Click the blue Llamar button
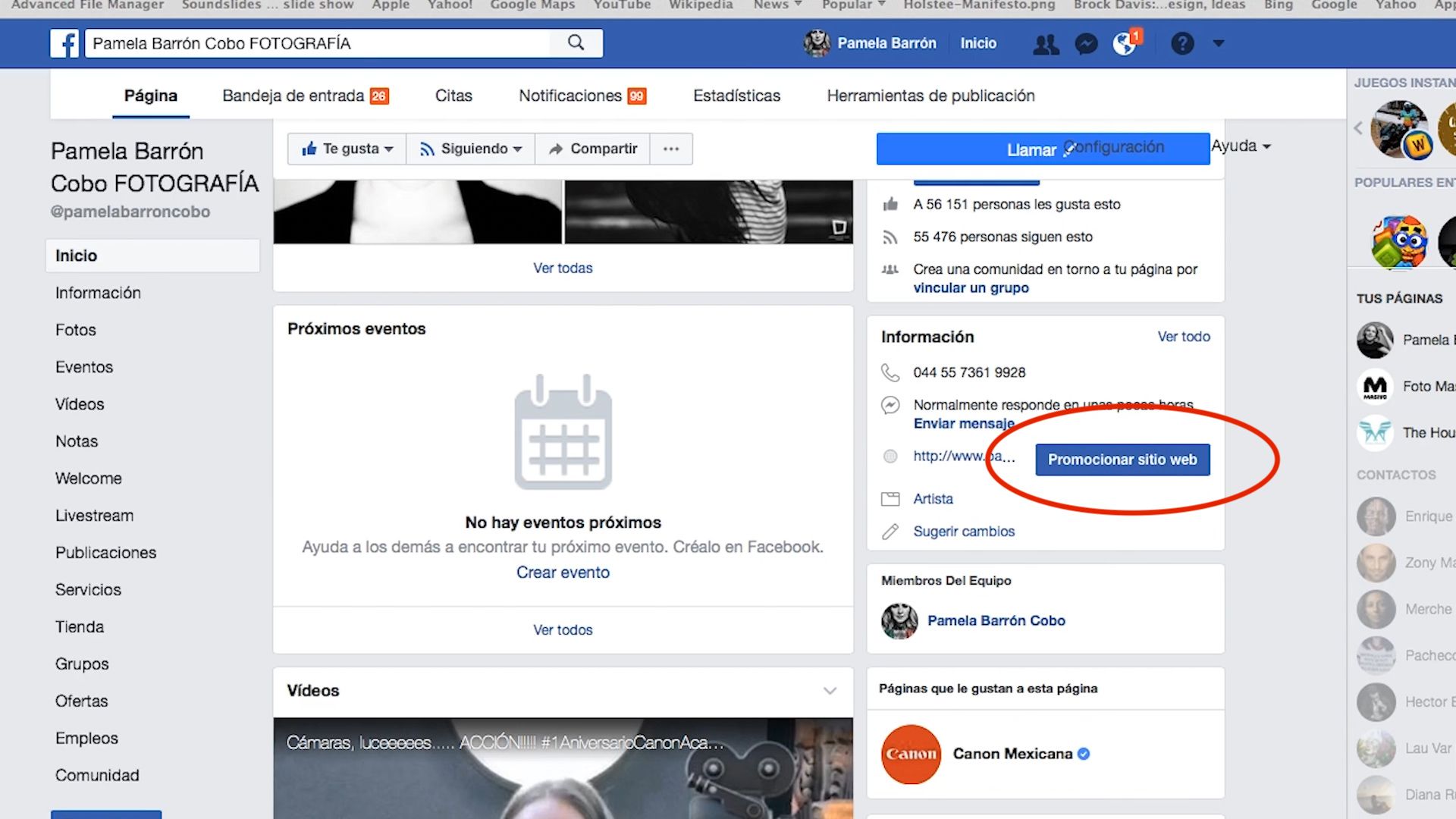Viewport: 1456px width, 819px height. click(x=1043, y=149)
